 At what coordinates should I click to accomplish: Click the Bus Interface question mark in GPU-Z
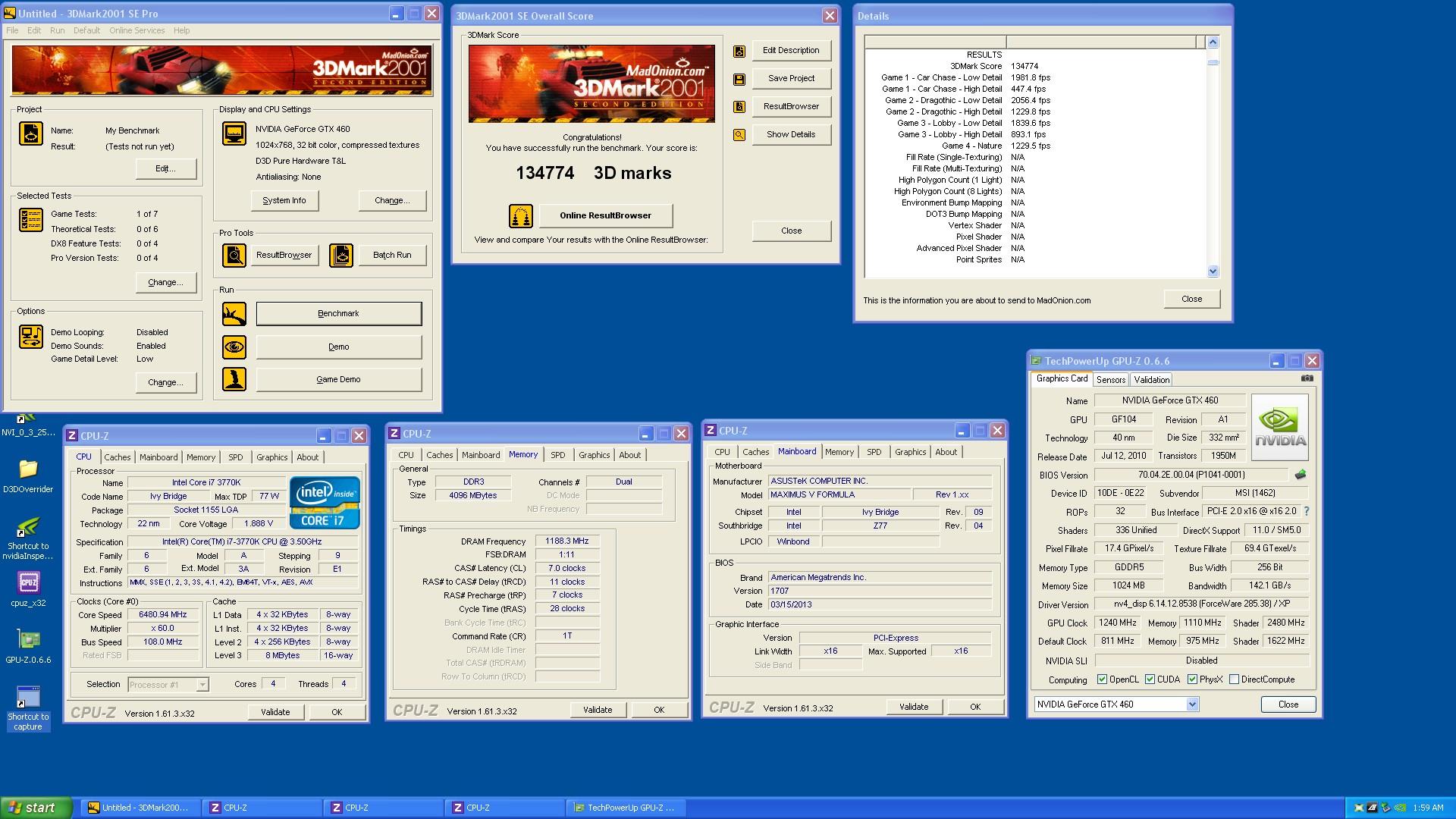pyautogui.click(x=1307, y=511)
